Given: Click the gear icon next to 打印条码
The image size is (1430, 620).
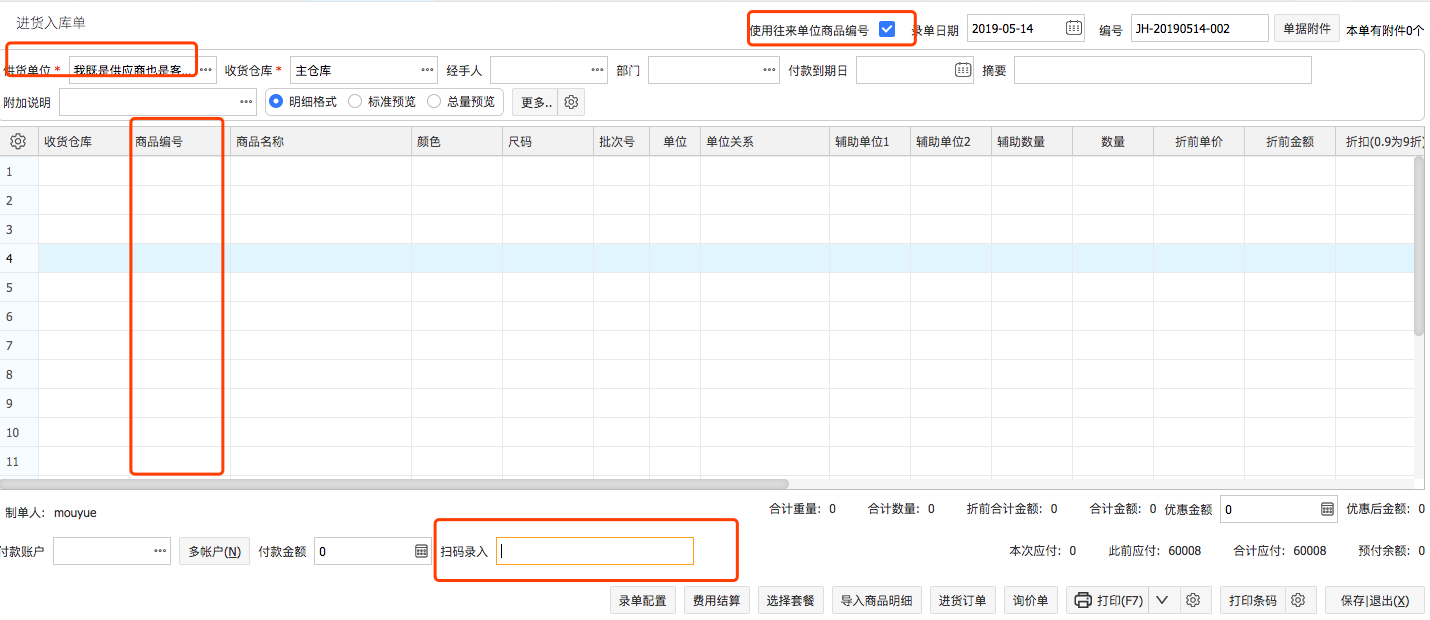Looking at the screenshot, I should tap(1298, 599).
